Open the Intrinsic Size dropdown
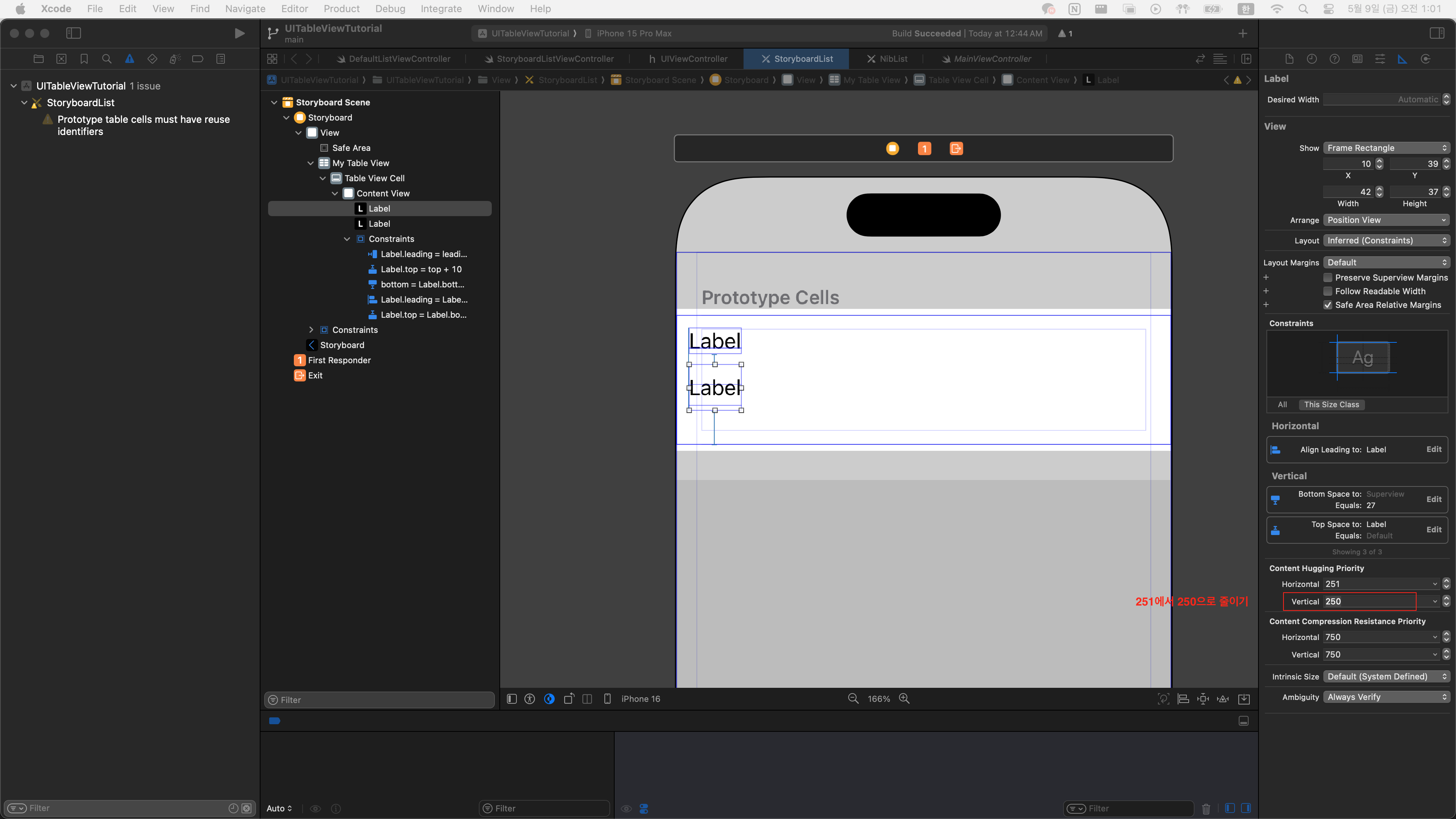 [1387, 676]
